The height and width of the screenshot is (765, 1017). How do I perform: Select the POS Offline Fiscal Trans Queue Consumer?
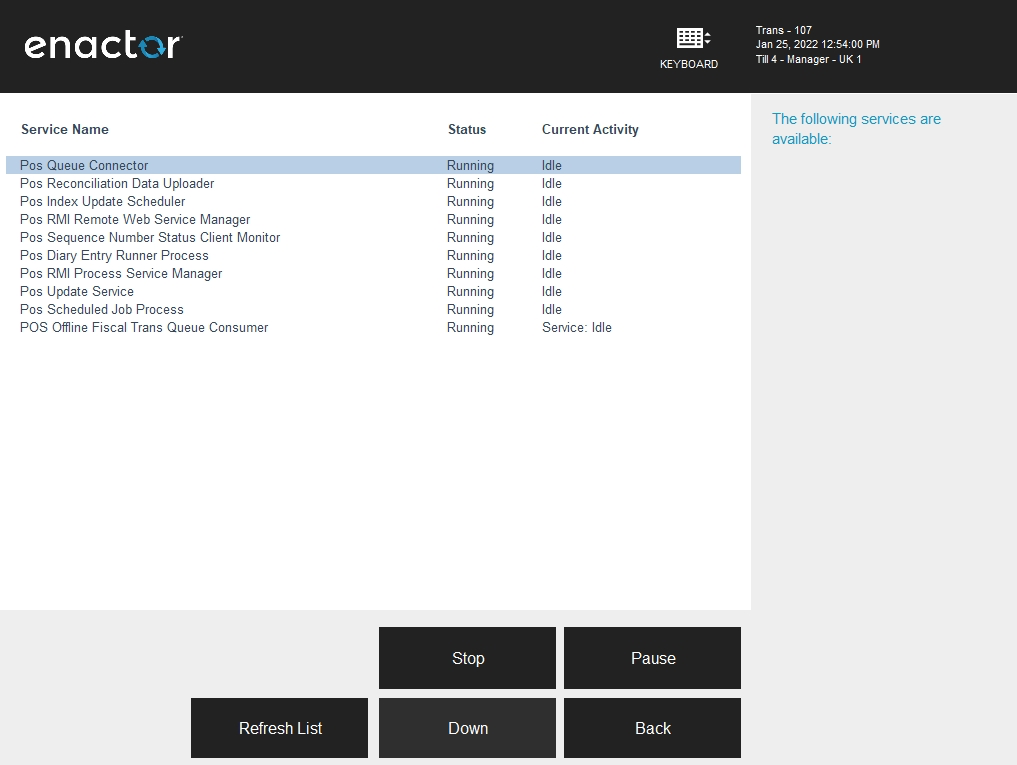(x=144, y=327)
